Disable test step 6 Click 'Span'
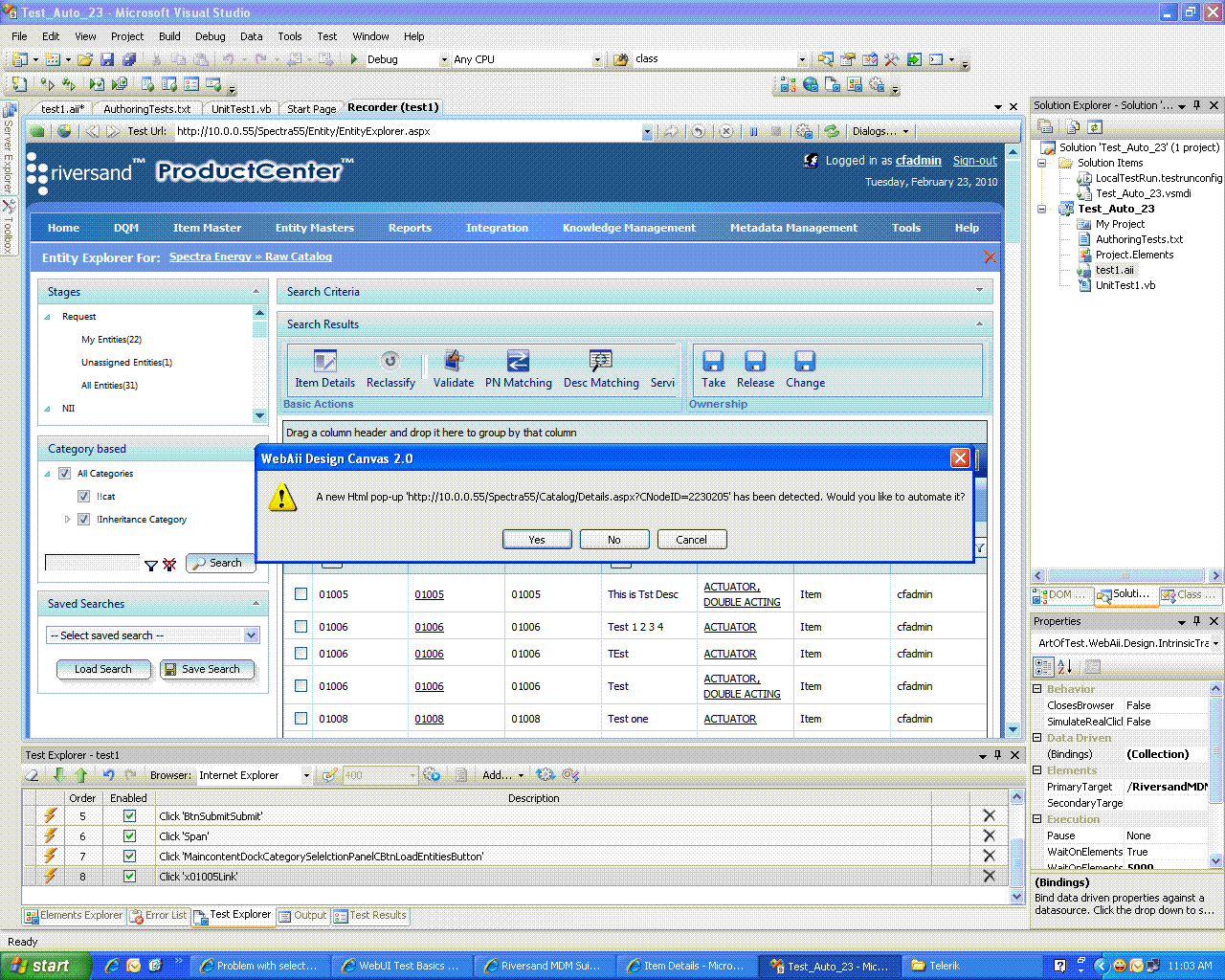The height and width of the screenshot is (980, 1225). 129,835
